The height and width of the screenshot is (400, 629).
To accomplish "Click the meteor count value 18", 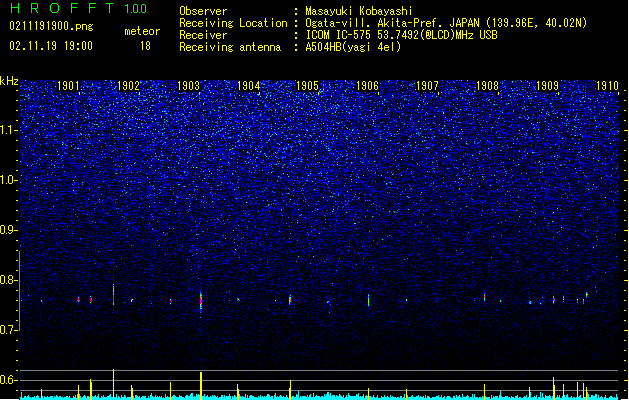I will (x=145, y=46).
